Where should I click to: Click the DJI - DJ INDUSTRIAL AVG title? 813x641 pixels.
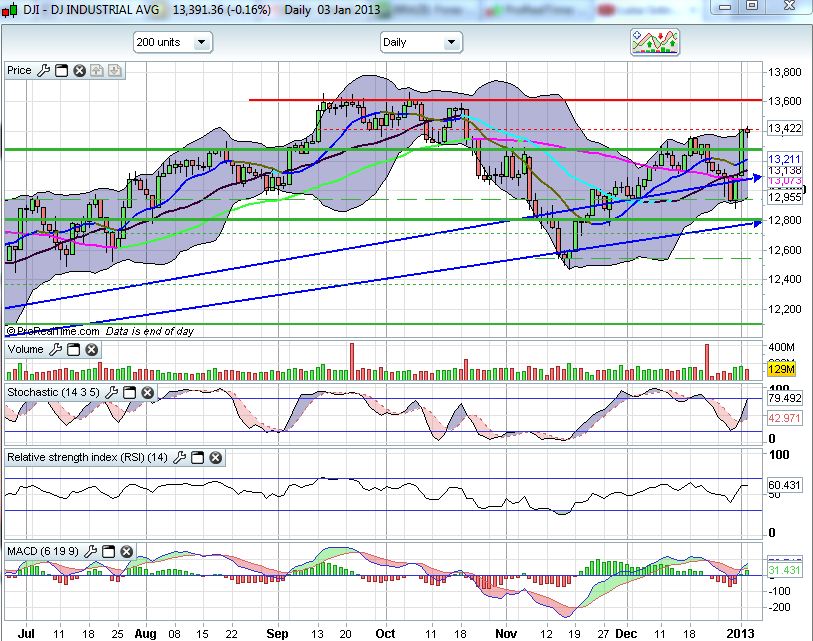tap(91, 10)
